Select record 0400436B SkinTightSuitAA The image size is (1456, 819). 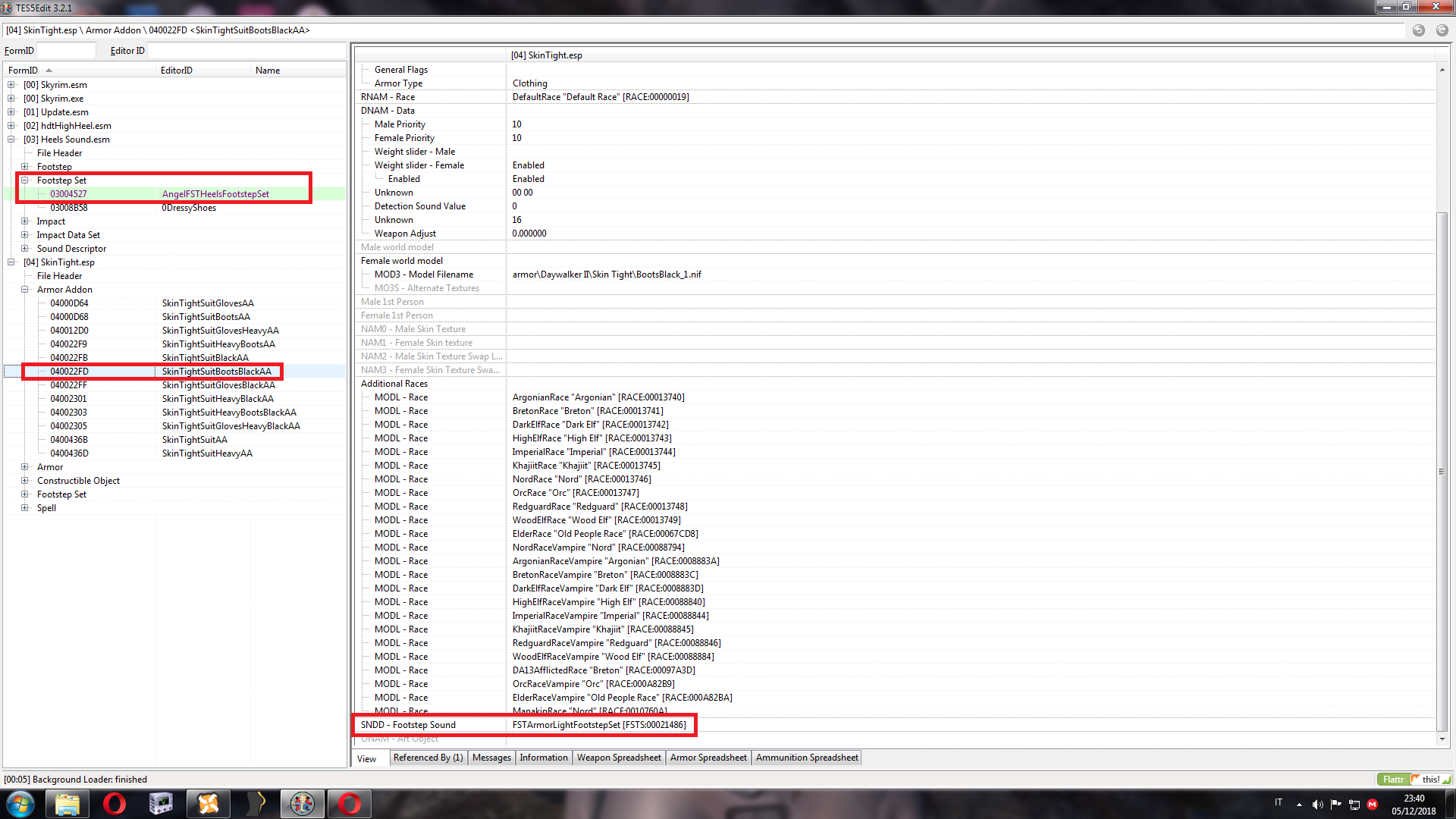pyautogui.click(x=174, y=440)
